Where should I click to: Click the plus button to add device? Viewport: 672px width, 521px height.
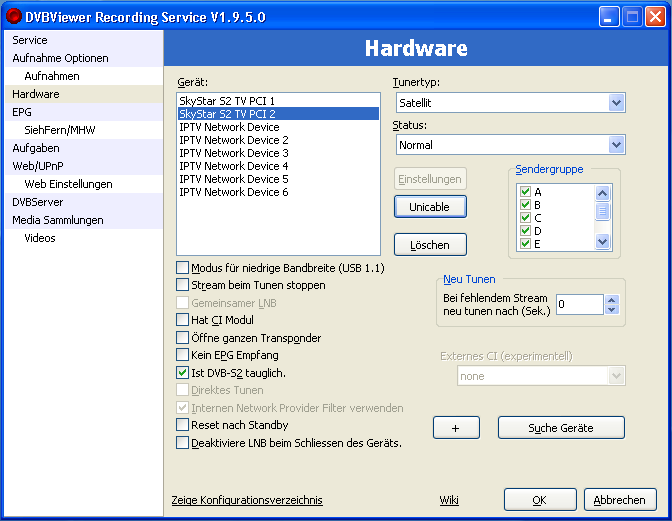[x=456, y=428]
